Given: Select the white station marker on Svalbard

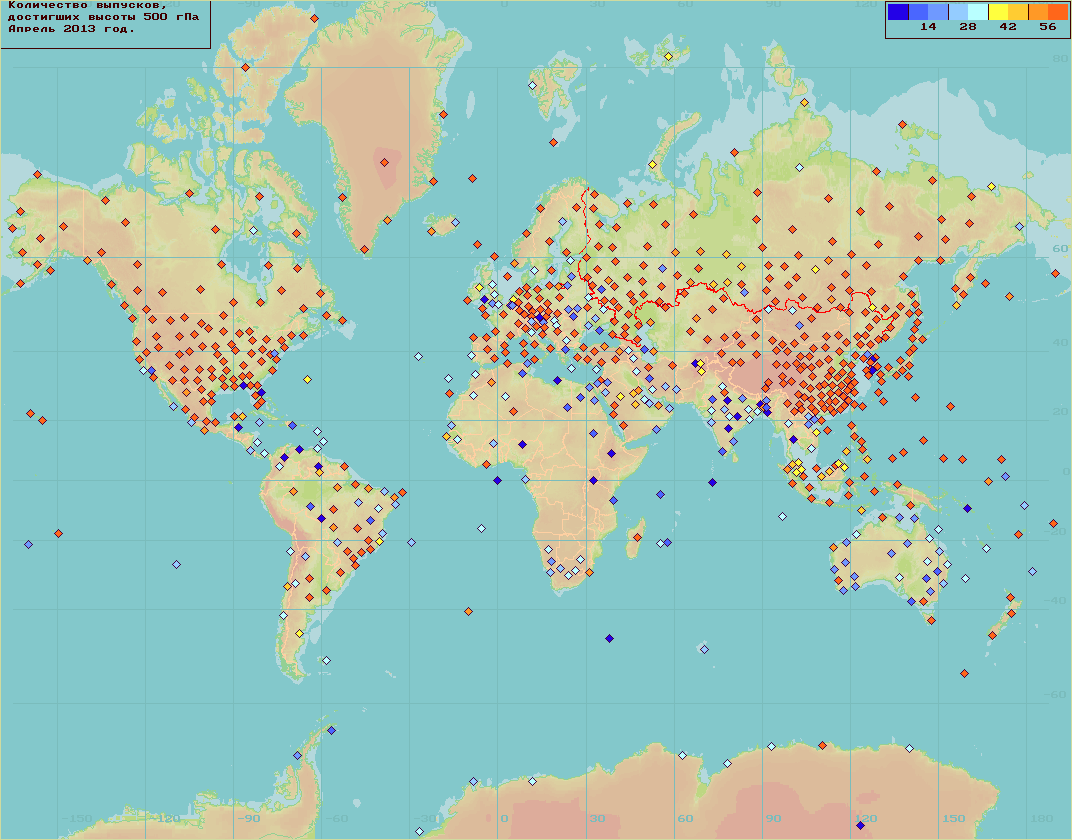Looking at the screenshot, I should click(x=533, y=85).
